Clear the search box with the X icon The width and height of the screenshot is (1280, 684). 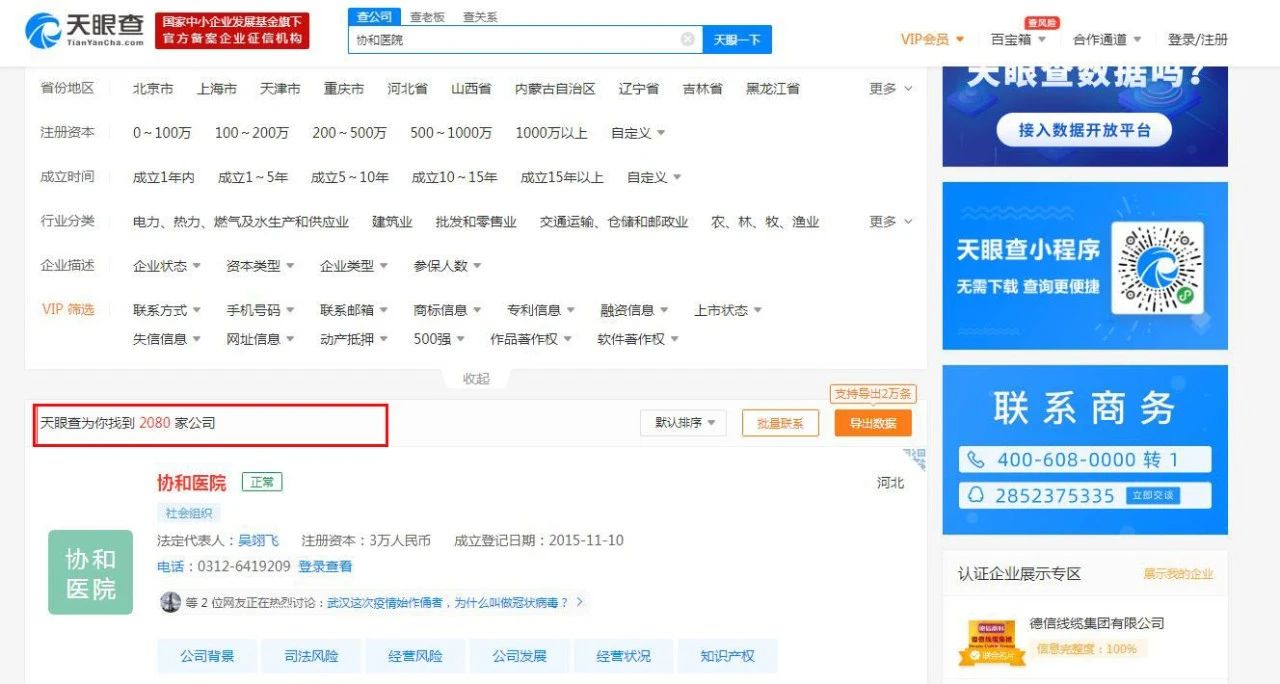(688, 39)
